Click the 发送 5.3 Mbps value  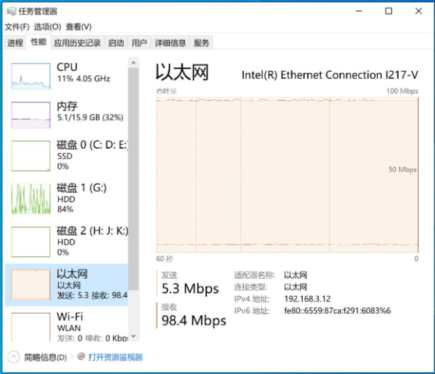click(190, 289)
